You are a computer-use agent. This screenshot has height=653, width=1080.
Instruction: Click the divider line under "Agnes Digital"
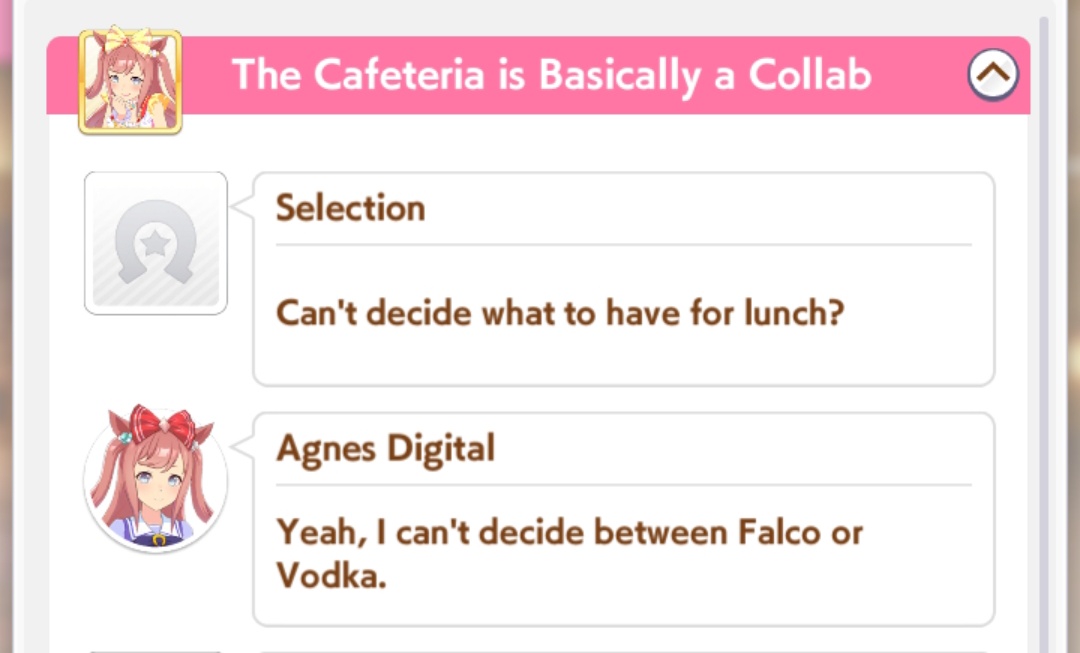coord(622,485)
